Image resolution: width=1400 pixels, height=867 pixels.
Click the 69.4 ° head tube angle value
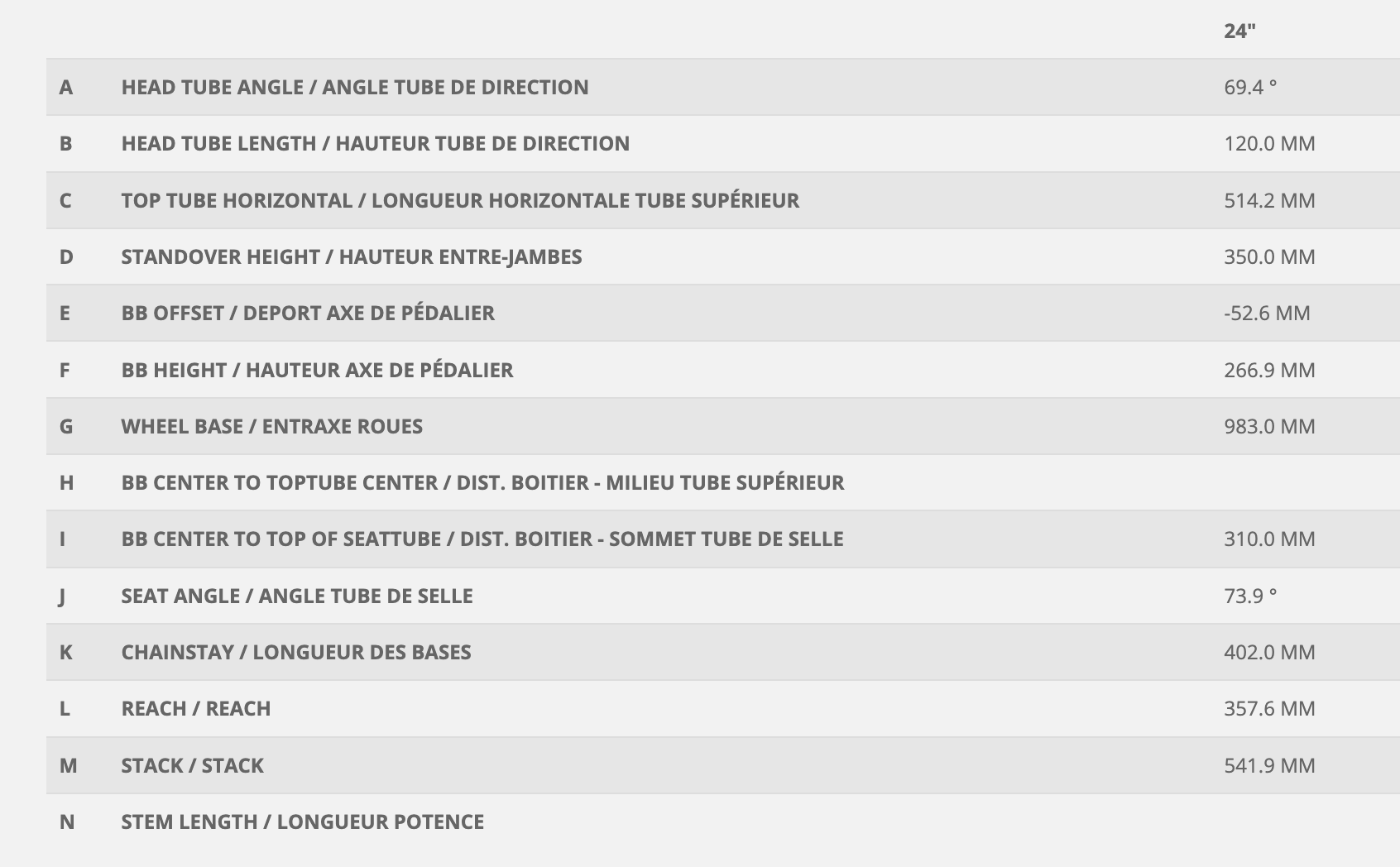point(1250,88)
